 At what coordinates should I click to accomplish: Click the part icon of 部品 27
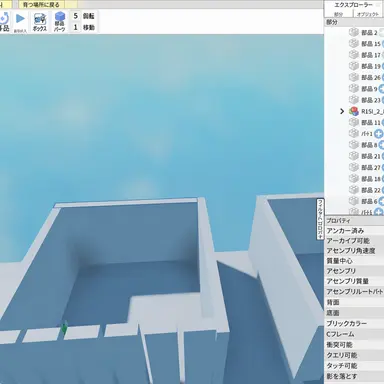pyautogui.click(x=353, y=168)
